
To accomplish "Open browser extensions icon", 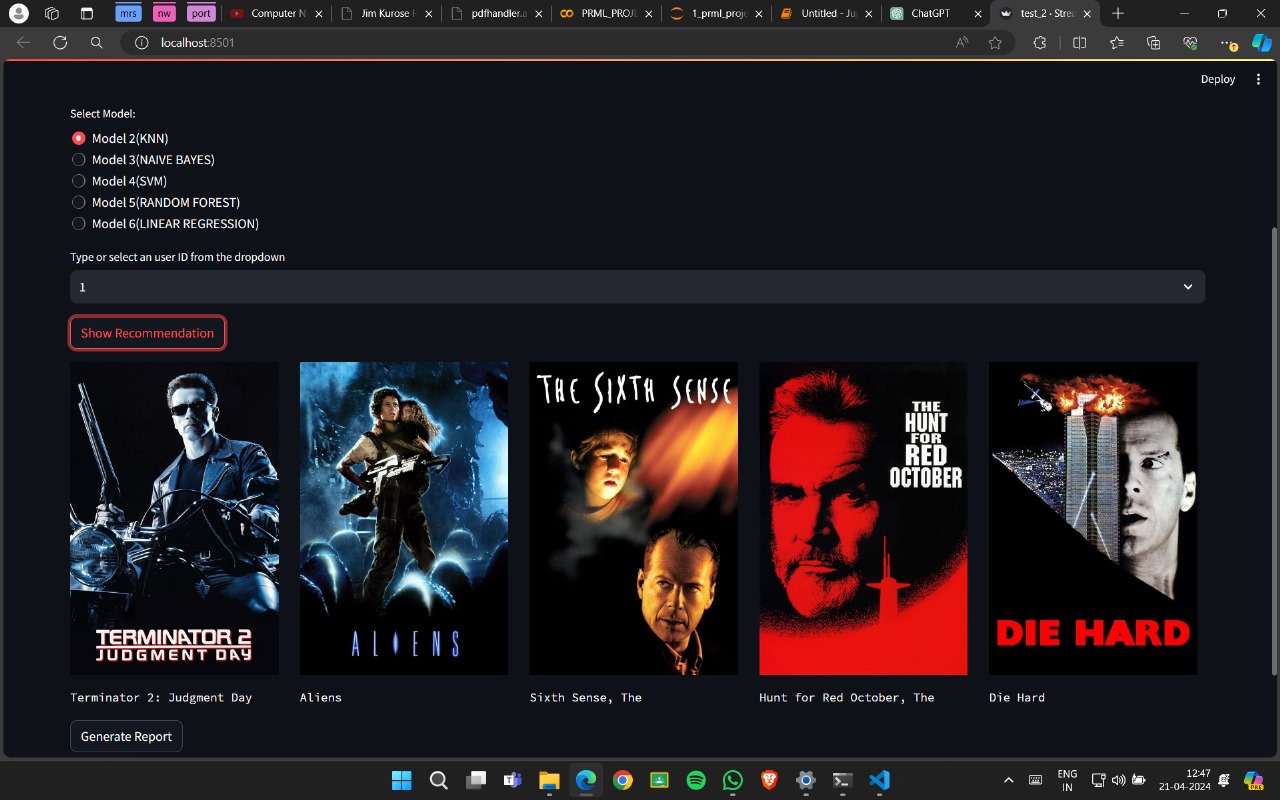I will click(x=1039, y=43).
